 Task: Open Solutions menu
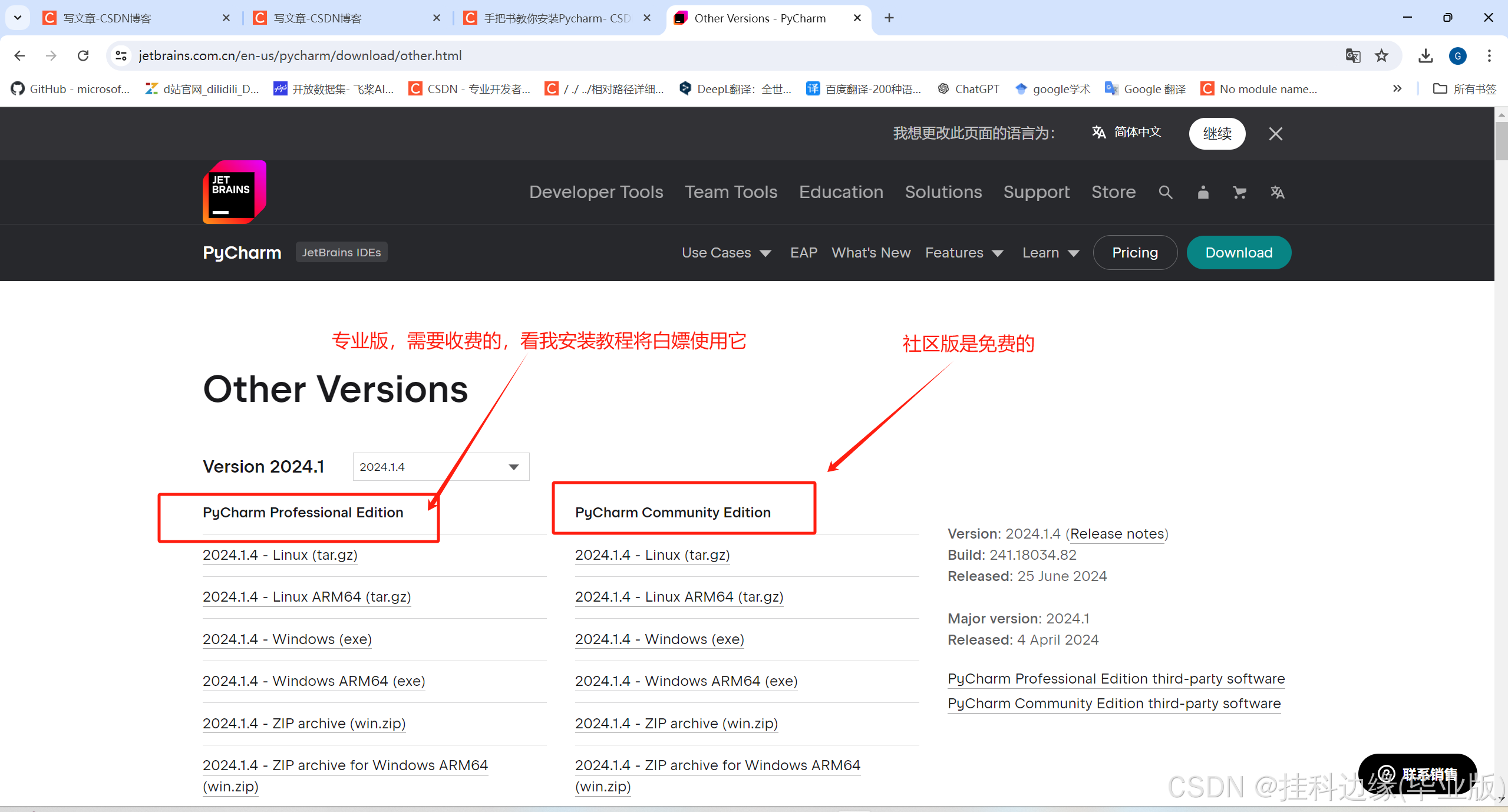click(x=943, y=192)
